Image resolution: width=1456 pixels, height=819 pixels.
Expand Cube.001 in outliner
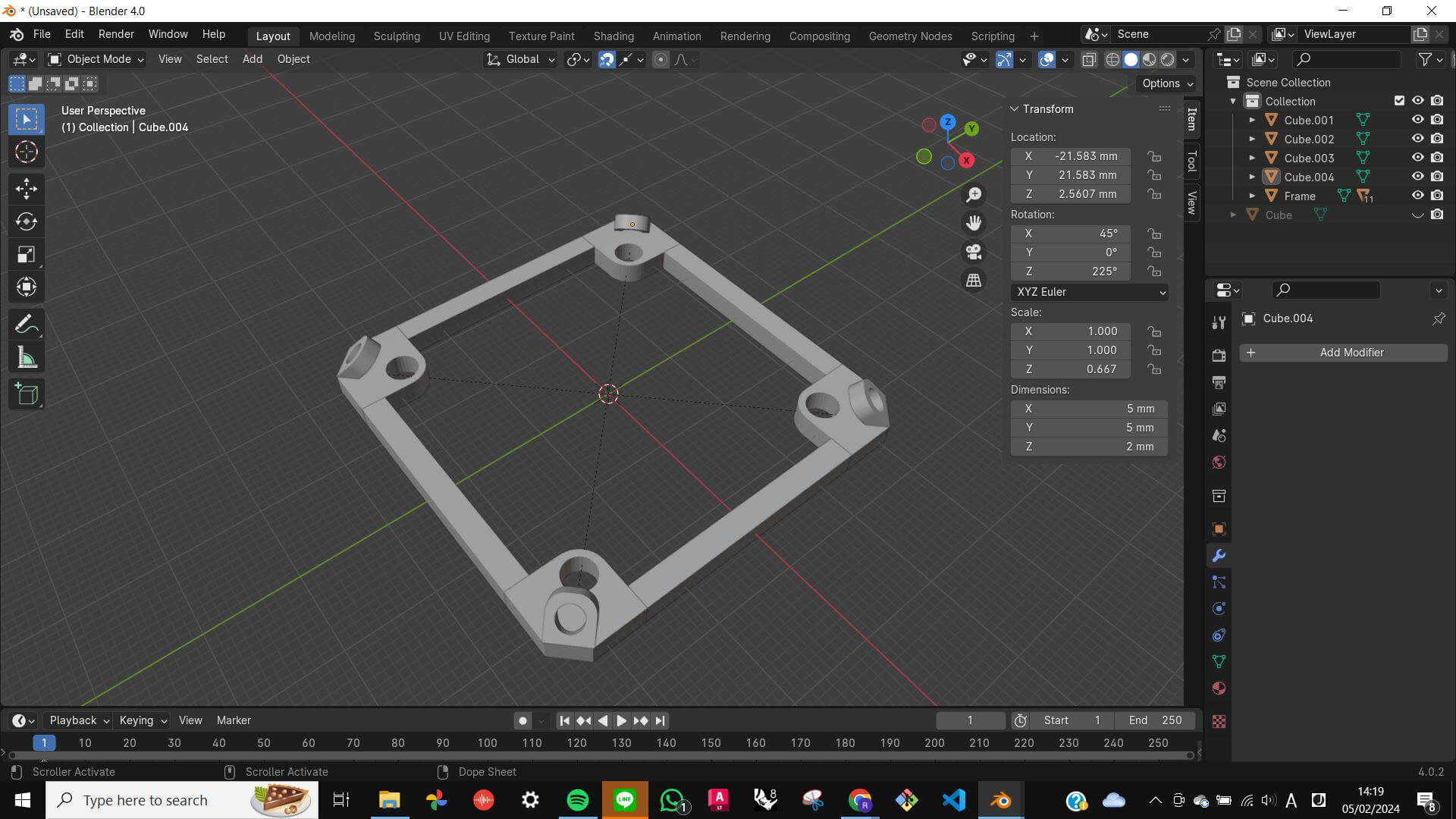1252,120
